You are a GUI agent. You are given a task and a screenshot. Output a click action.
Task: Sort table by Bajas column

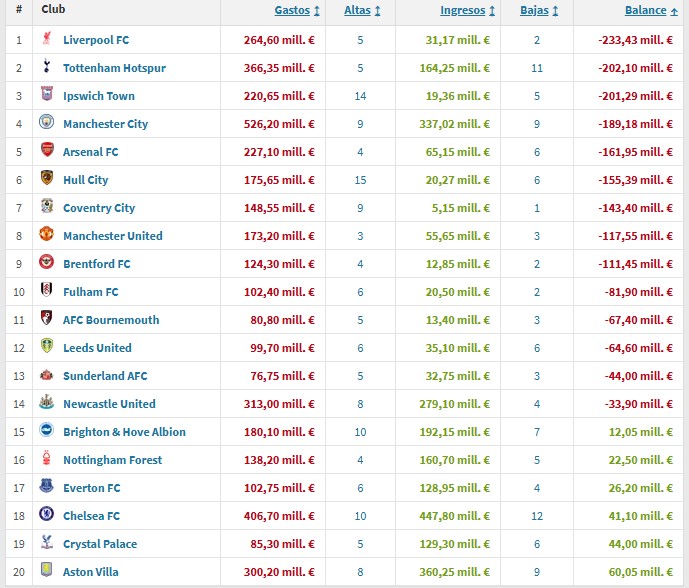(539, 10)
